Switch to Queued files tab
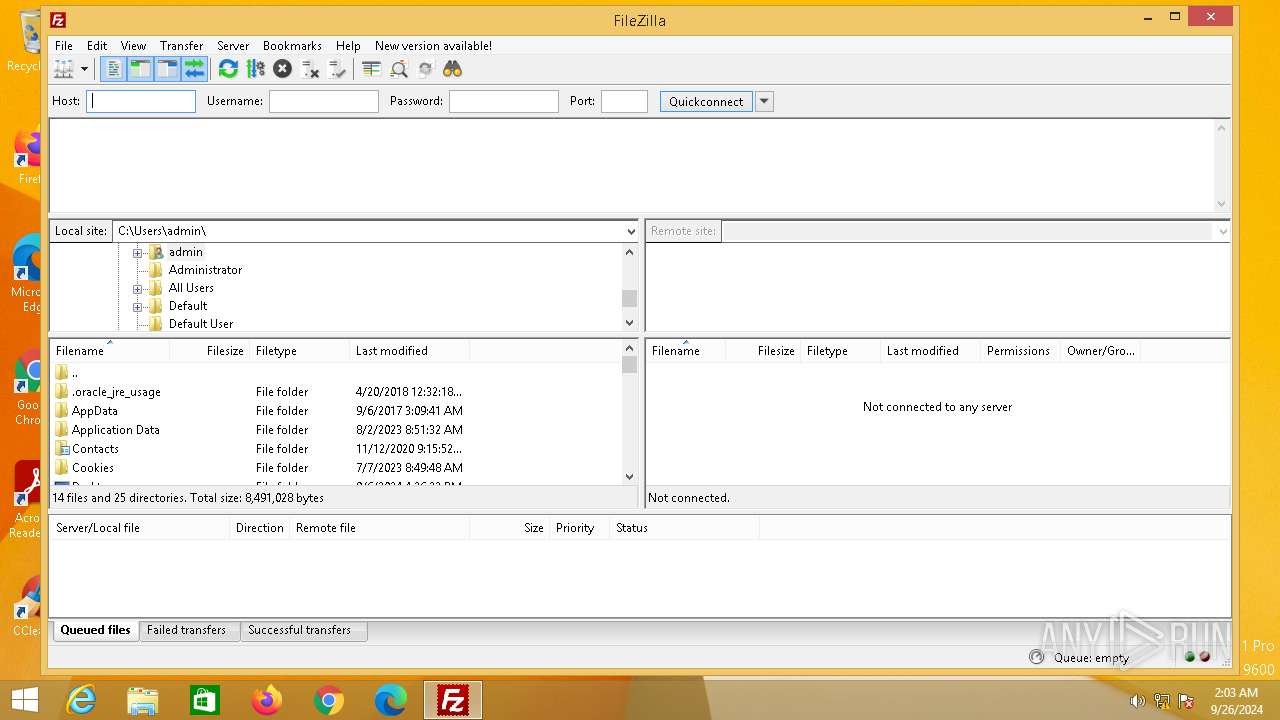The height and width of the screenshot is (720, 1280). (95, 630)
